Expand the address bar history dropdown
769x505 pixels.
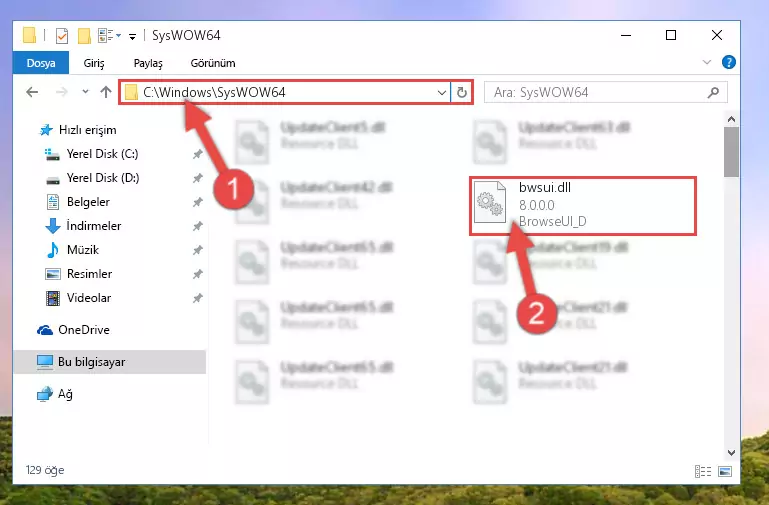(441, 92)
